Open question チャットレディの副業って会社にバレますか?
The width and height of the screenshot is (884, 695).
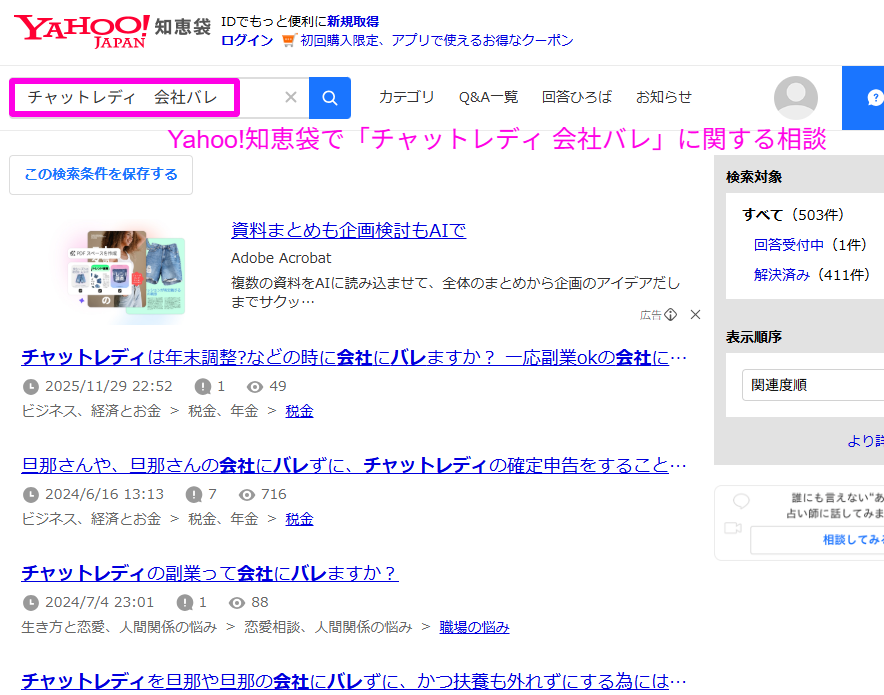point(210,574)
